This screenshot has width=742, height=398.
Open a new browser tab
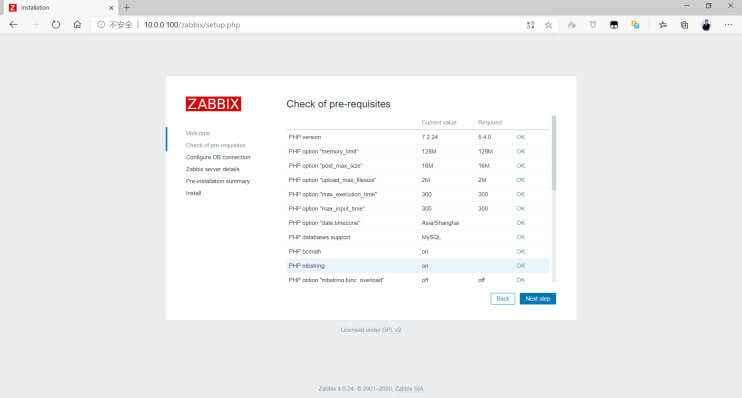click(x=126, y=8)
